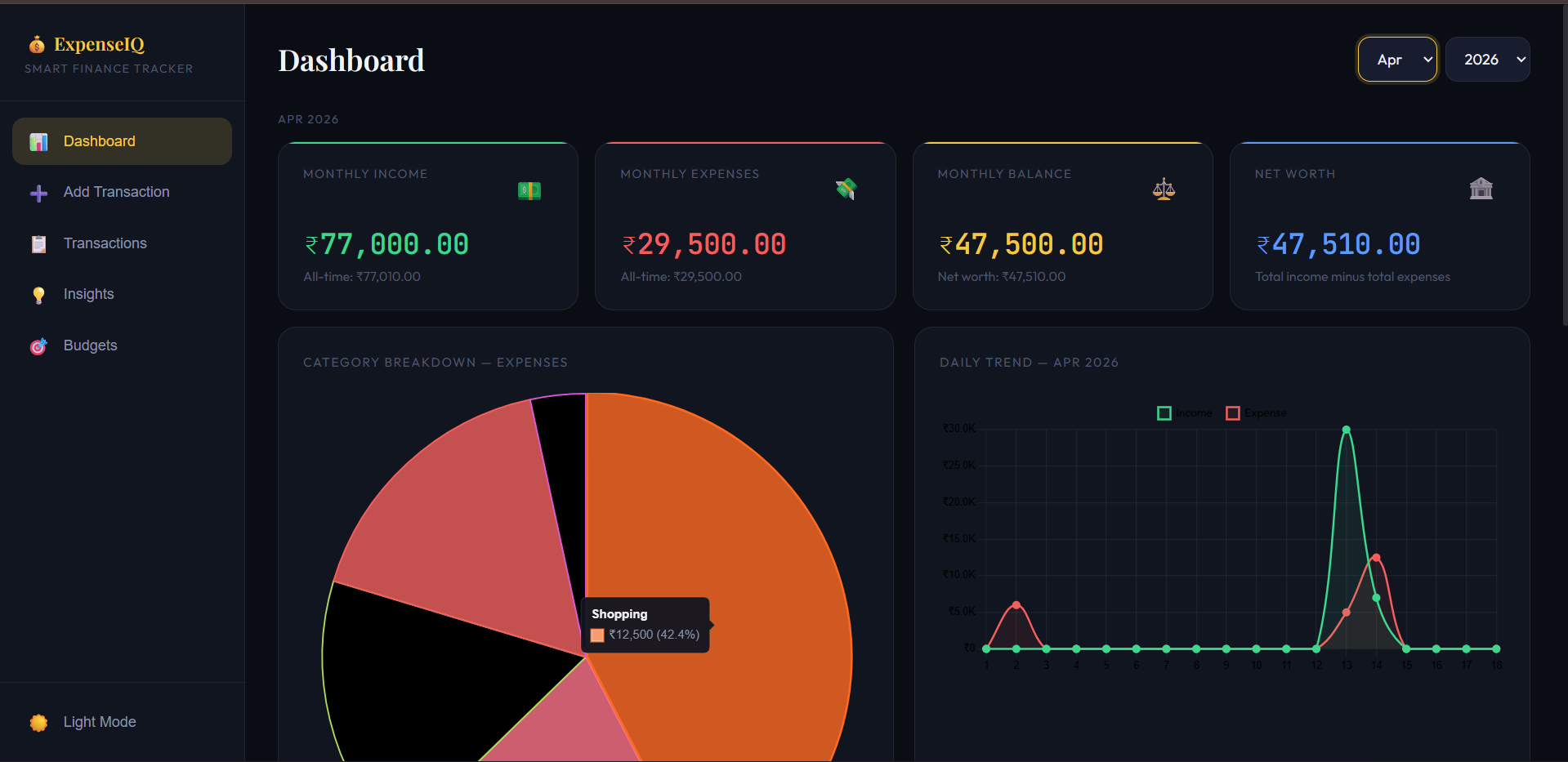
Task: Toggle Expense series in chart legend
Action: (x=1256, y=413)
